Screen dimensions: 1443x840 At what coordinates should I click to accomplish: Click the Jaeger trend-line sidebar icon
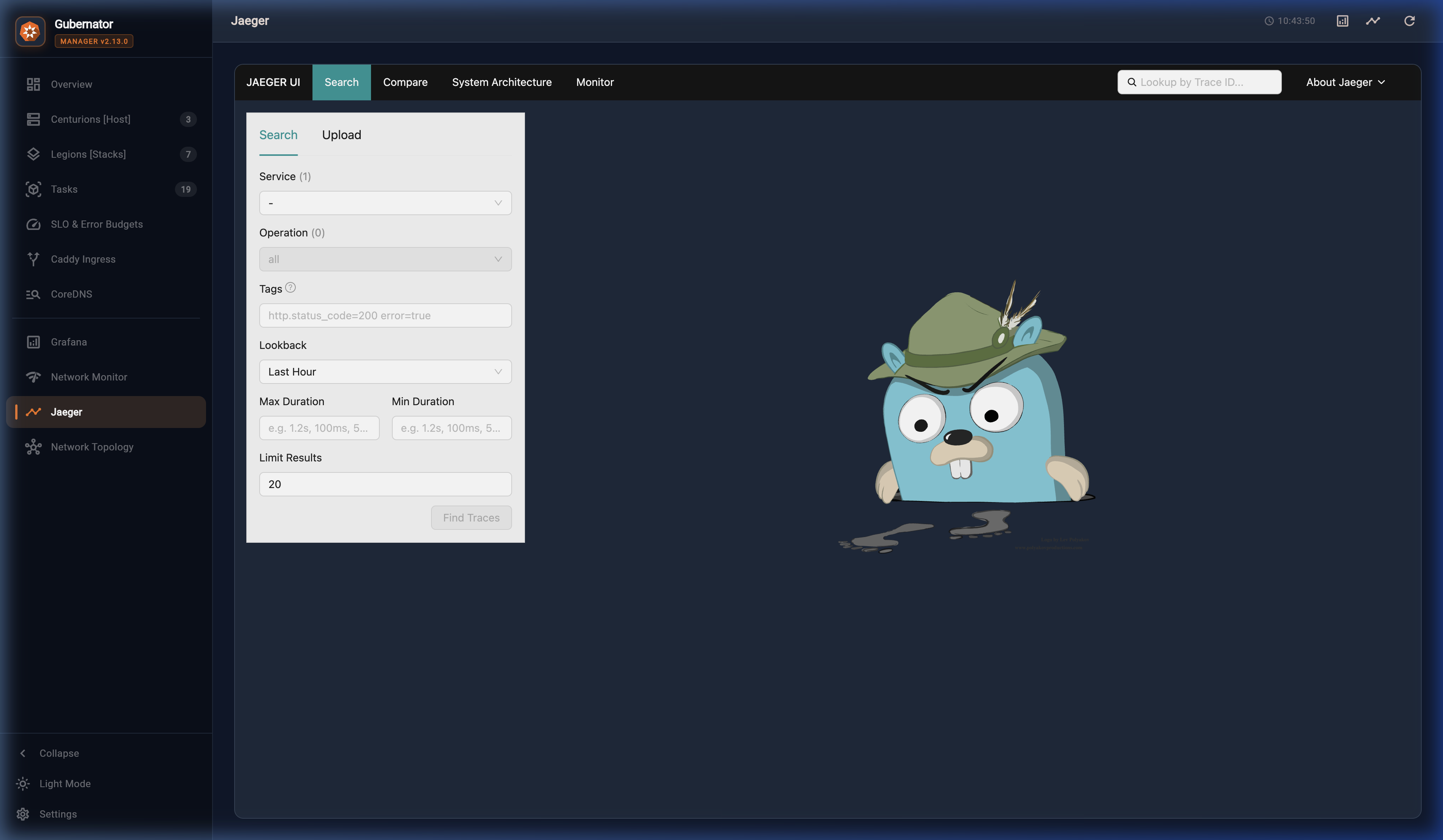pyautogui.click(x=33, y=412)
